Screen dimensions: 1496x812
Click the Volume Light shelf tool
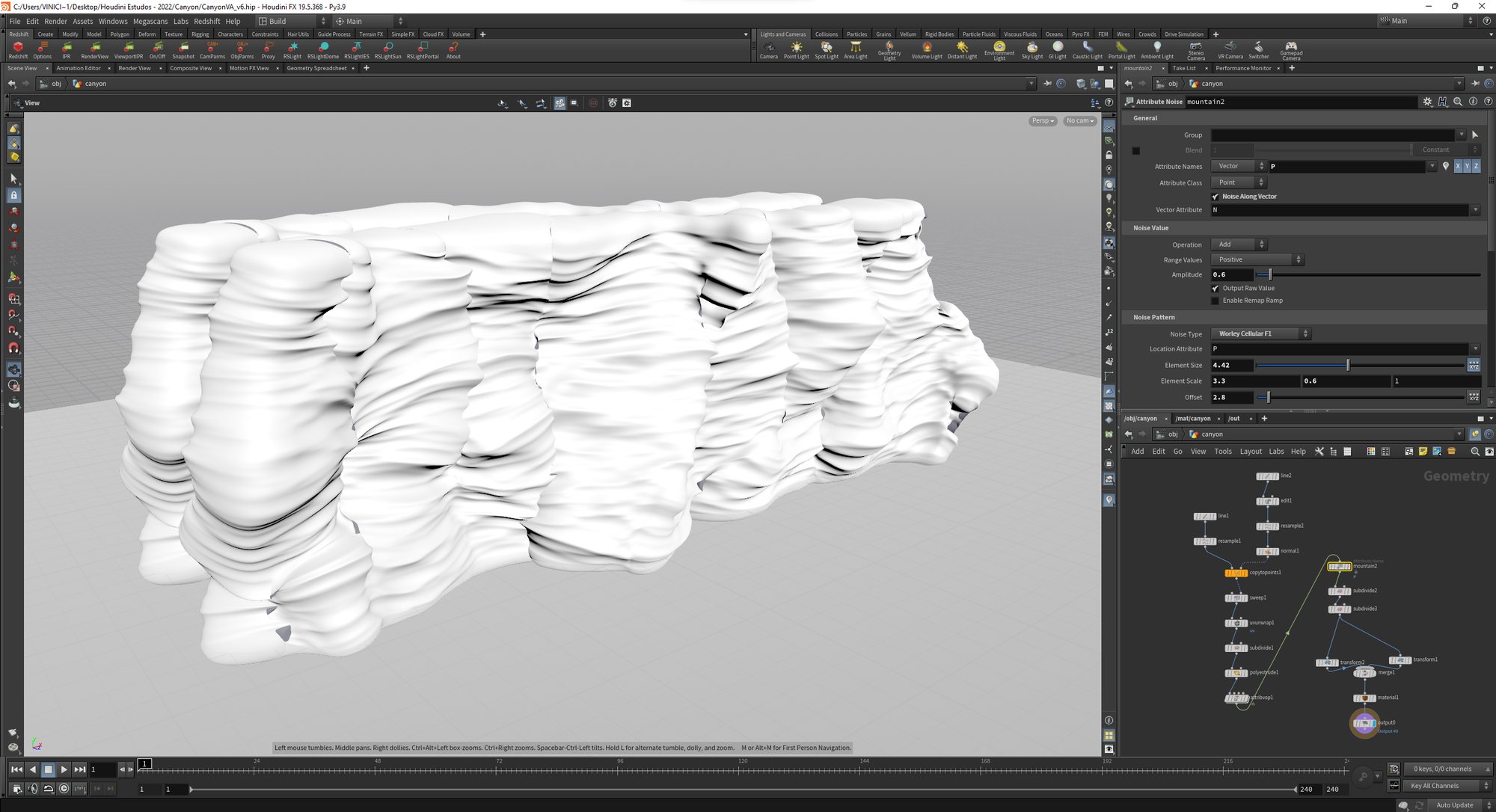pos(927,49)
